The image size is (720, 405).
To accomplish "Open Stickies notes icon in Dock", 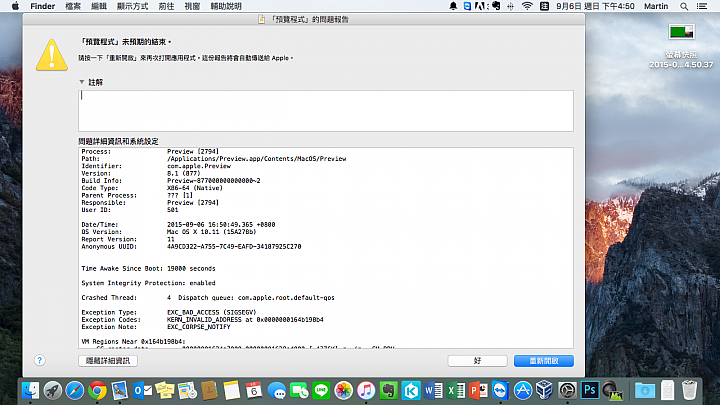I will [x=164, y=391].
